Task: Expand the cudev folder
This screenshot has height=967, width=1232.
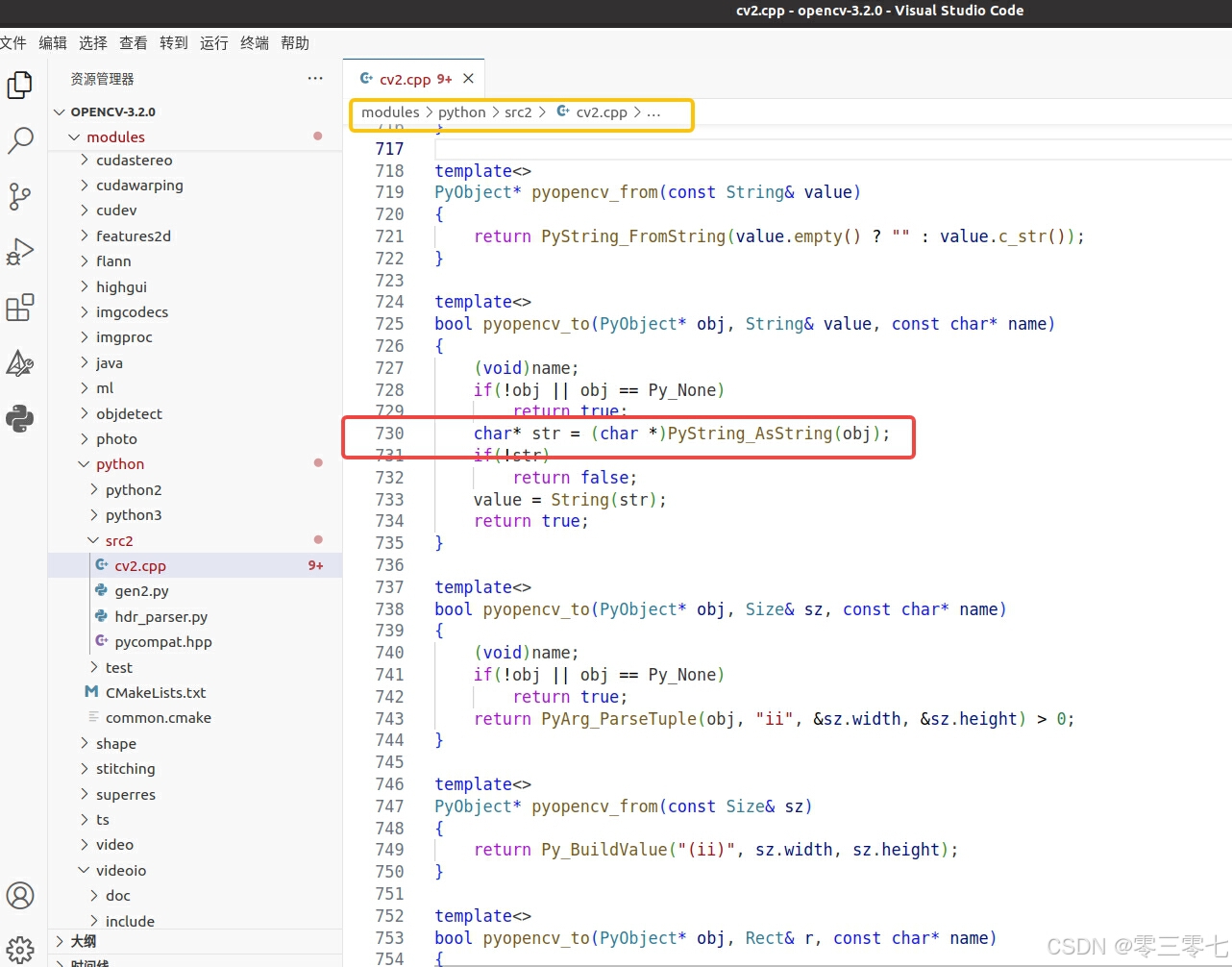Action: point(195,211)
